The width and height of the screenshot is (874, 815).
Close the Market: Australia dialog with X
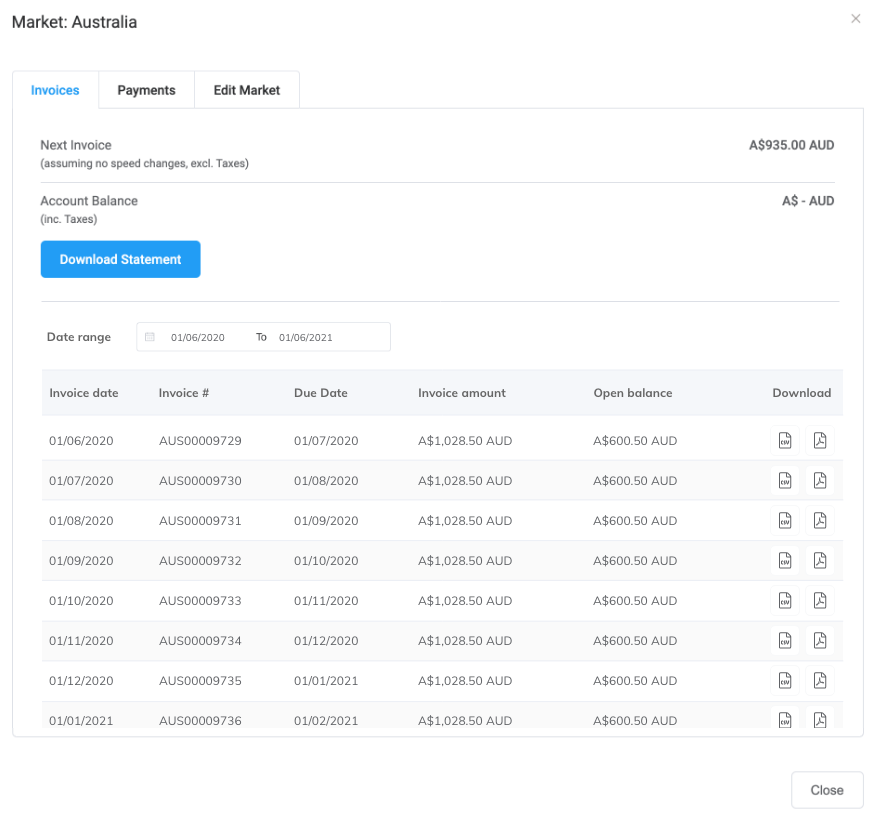pyautogui.click(x=856, y=19)
